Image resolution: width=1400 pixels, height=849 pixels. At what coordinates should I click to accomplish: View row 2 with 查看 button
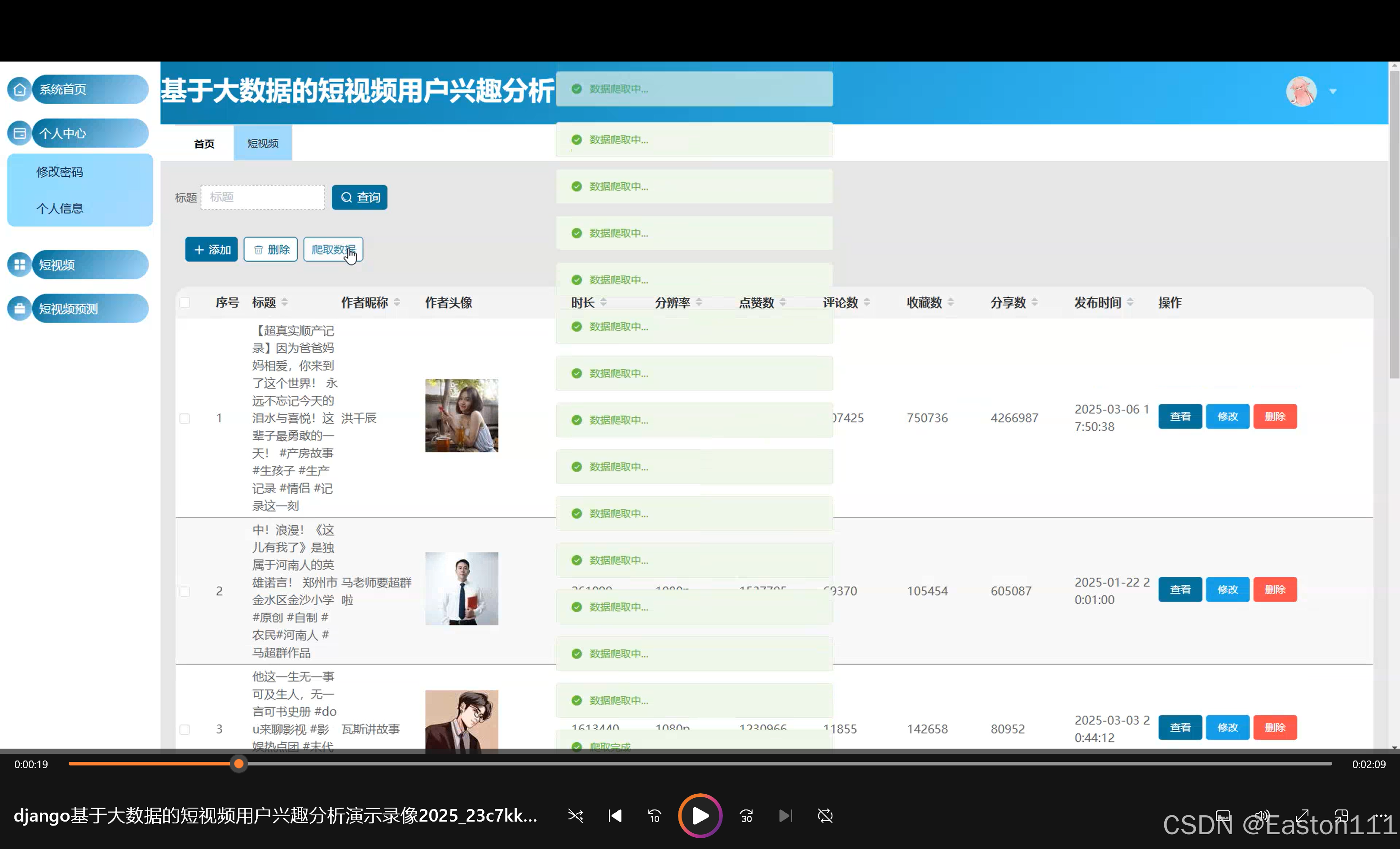tap(1180, 590)
